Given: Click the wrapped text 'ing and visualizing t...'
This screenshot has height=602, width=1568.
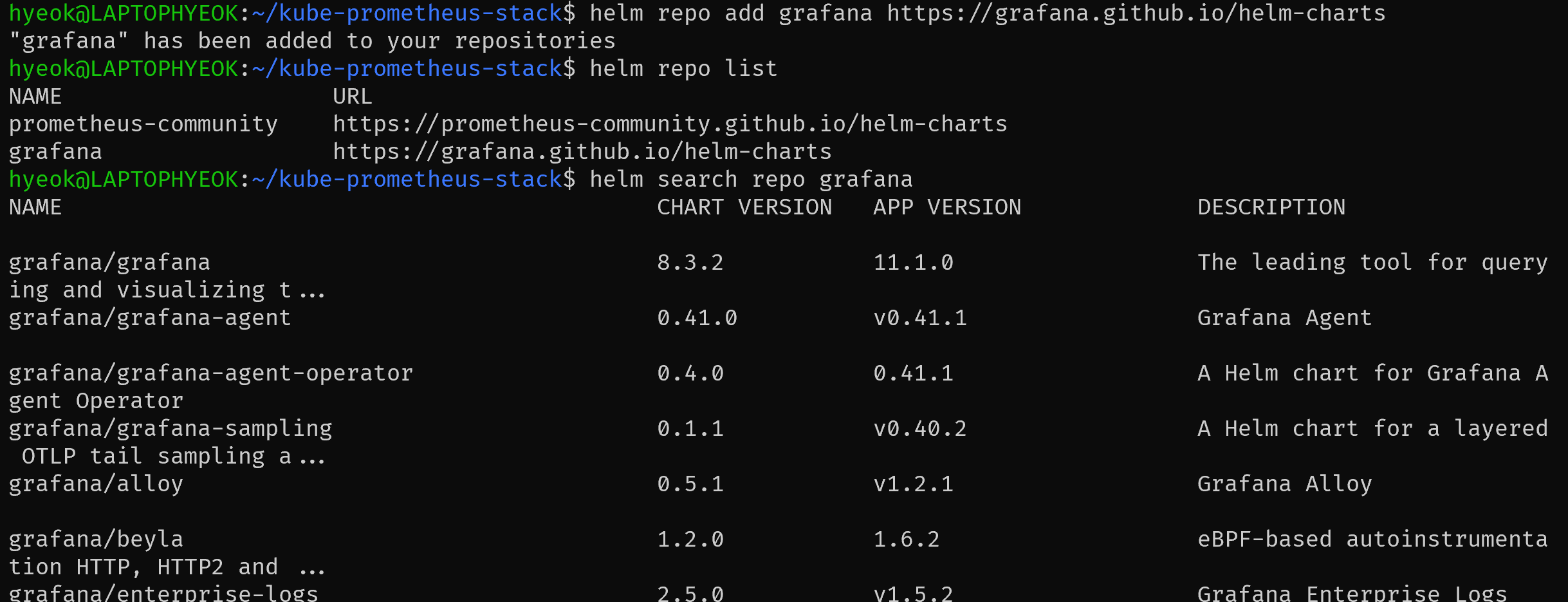Looking at the screenshot, I should coord(167,290).
